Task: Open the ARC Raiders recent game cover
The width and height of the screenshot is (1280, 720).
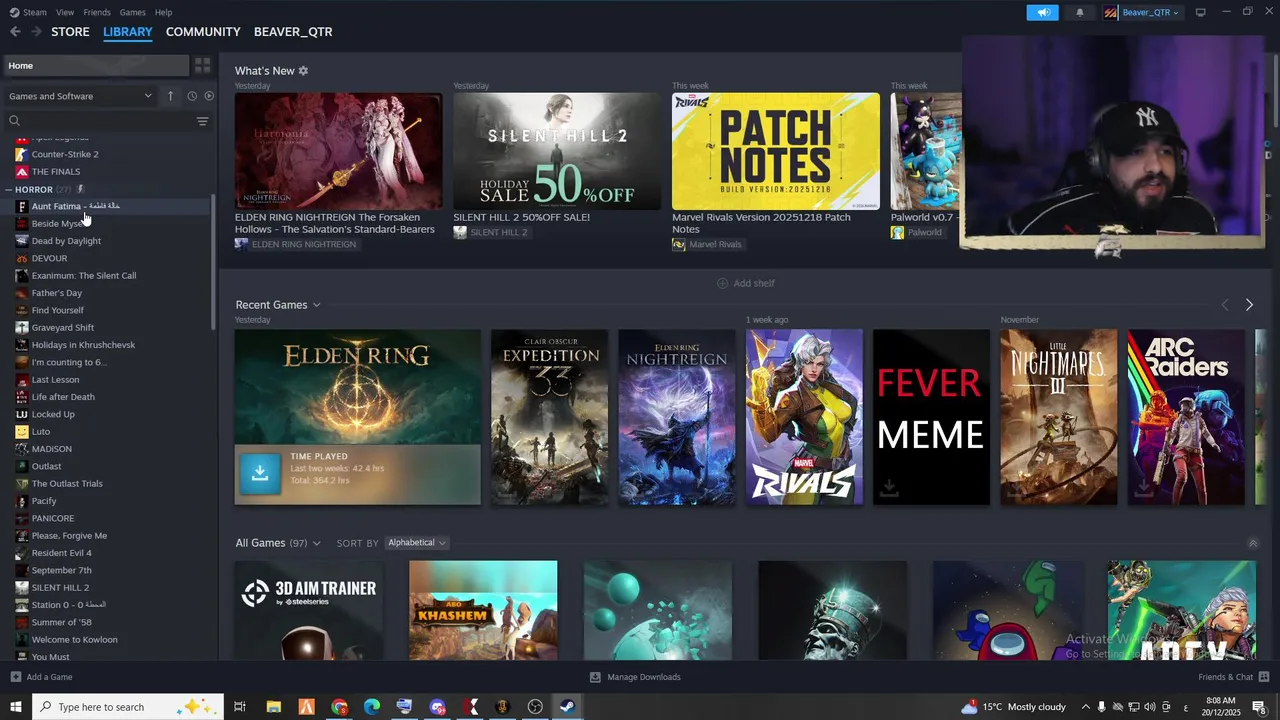Action: point(1186,417)
